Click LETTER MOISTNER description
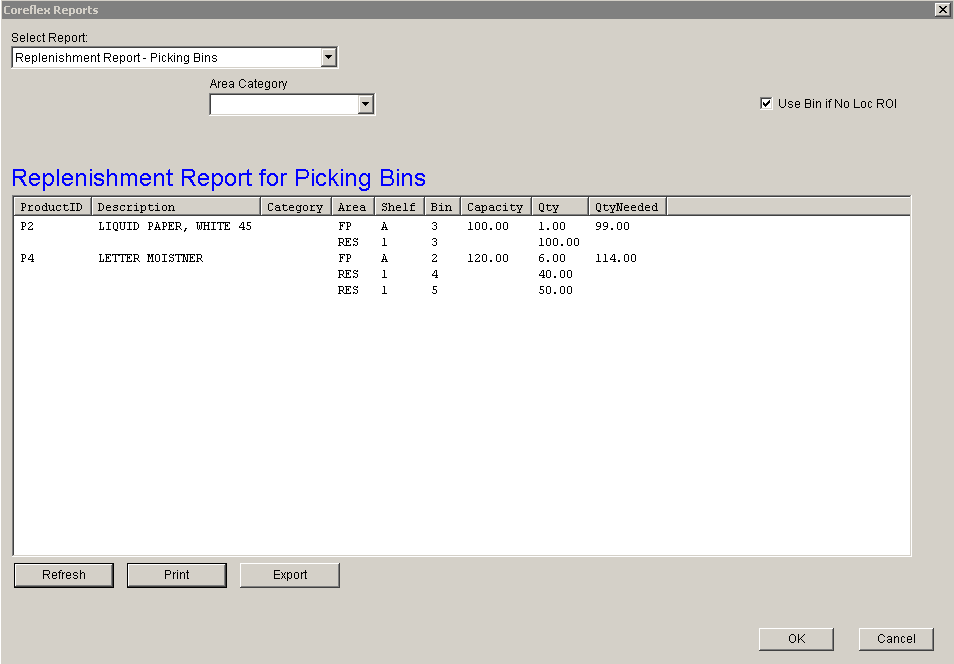The height and width of the screenshot is (664, 954). (150, 259)
